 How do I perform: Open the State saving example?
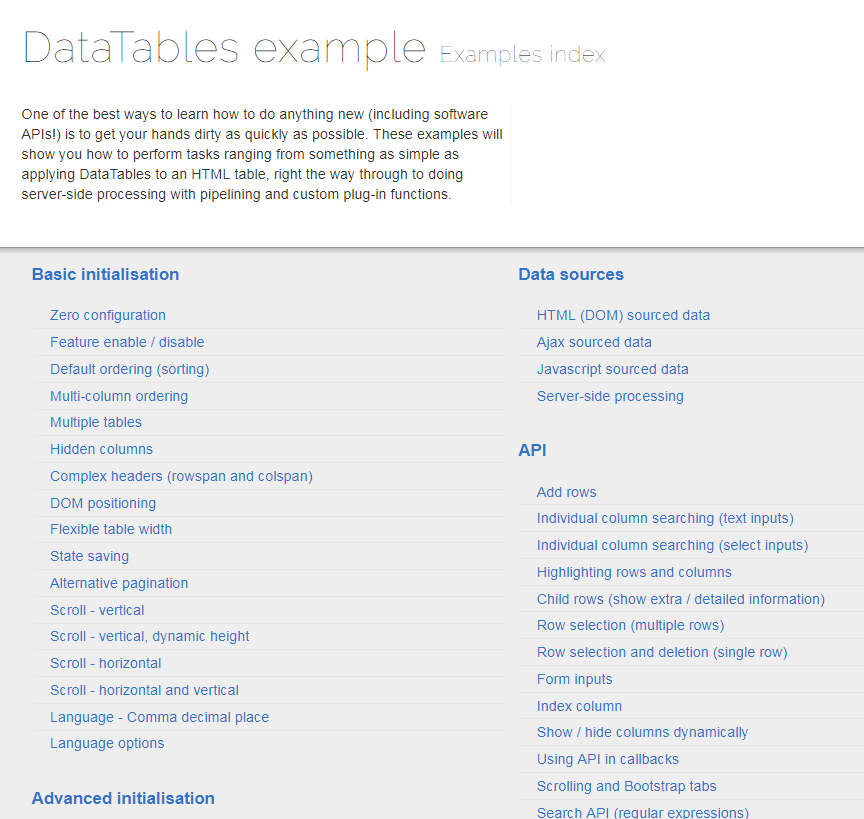click(x=89, y=556)
